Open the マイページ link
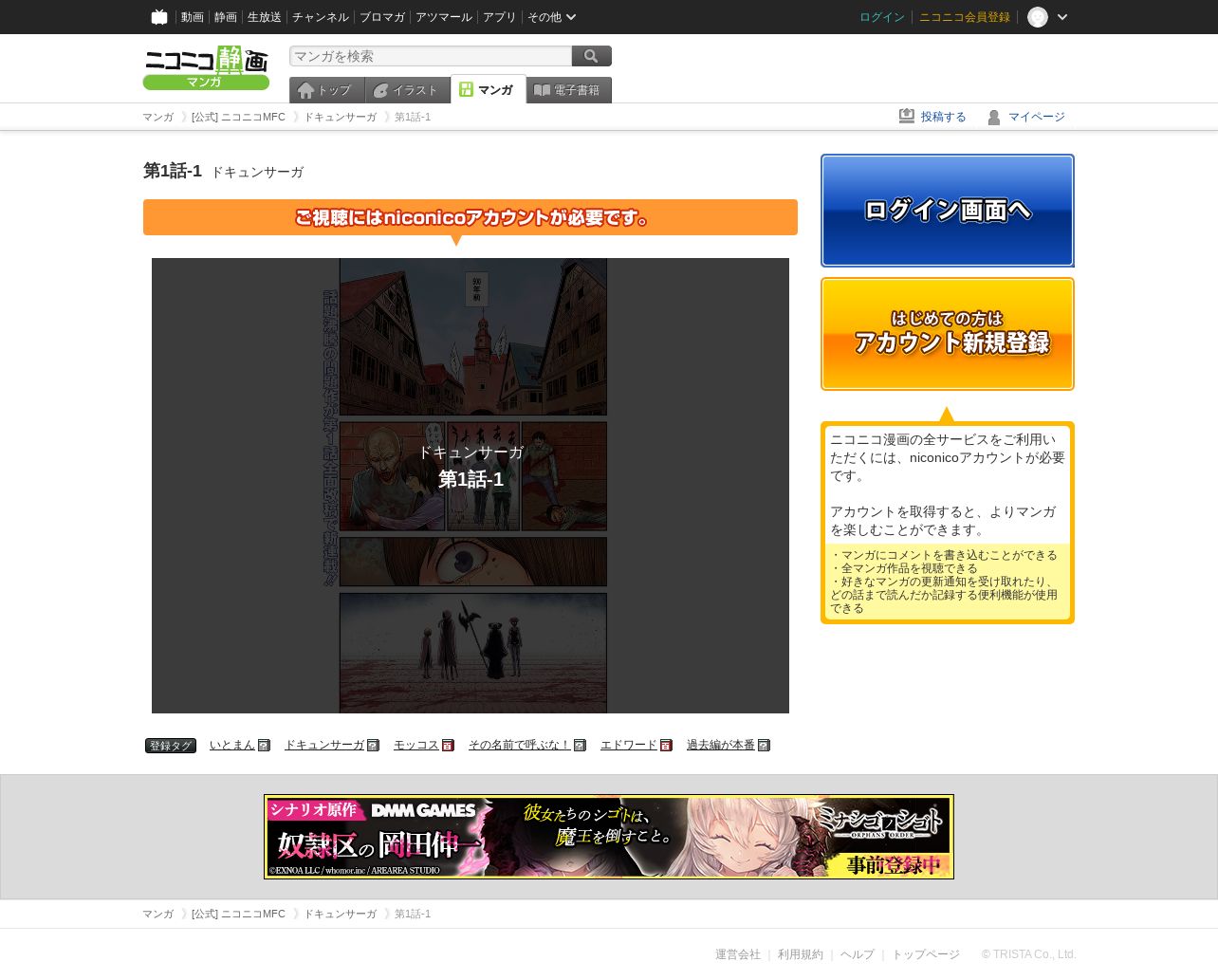This screenshot has height=980, width=1218. click(x=1037, y=117)
